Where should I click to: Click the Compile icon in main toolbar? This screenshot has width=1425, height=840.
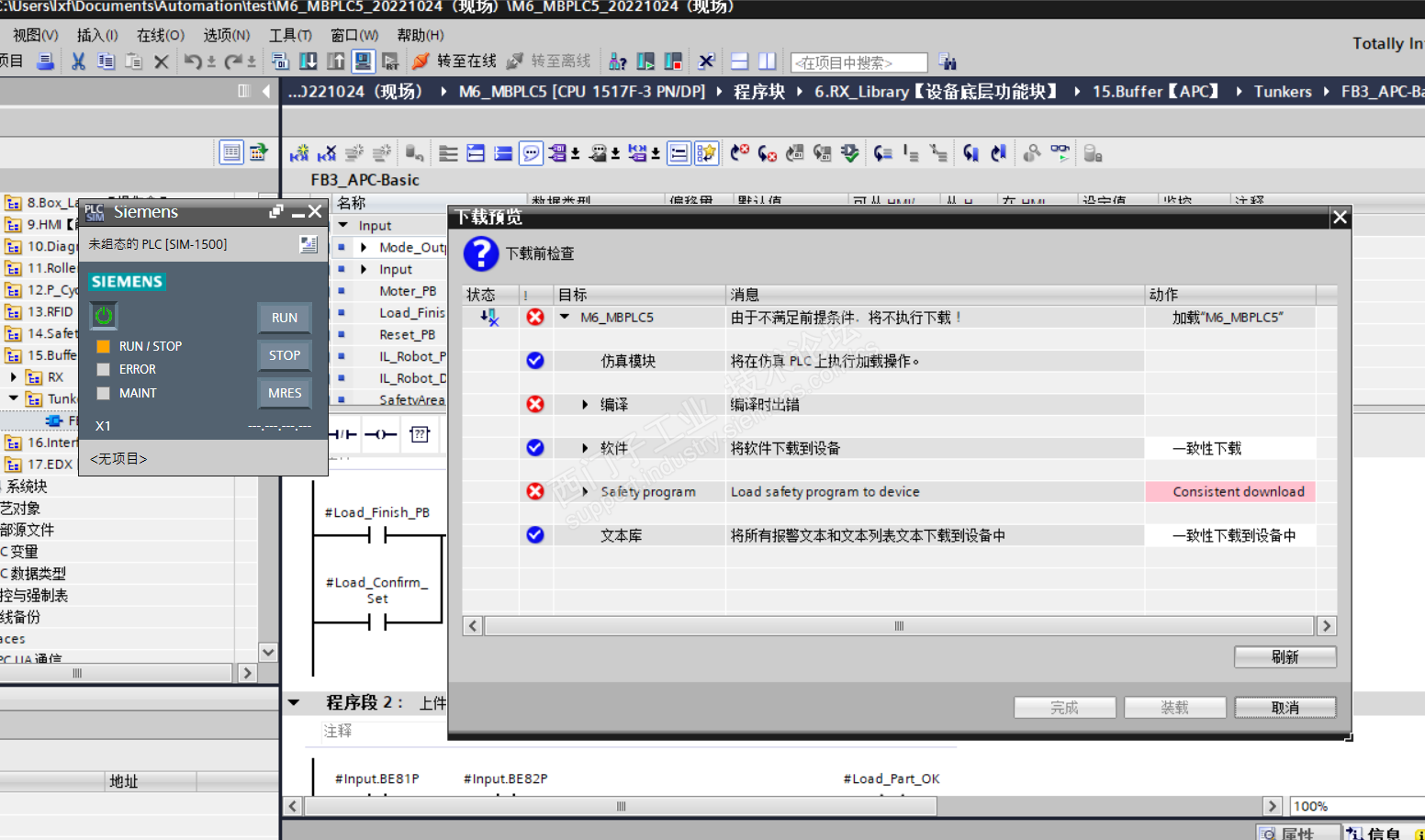281,62
